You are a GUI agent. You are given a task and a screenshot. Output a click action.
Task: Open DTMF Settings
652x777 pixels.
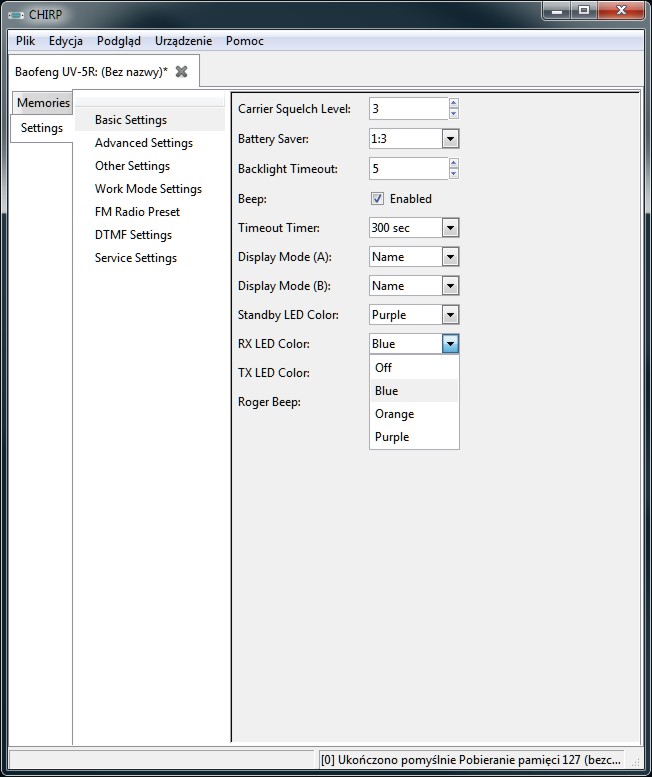(150, 234)
